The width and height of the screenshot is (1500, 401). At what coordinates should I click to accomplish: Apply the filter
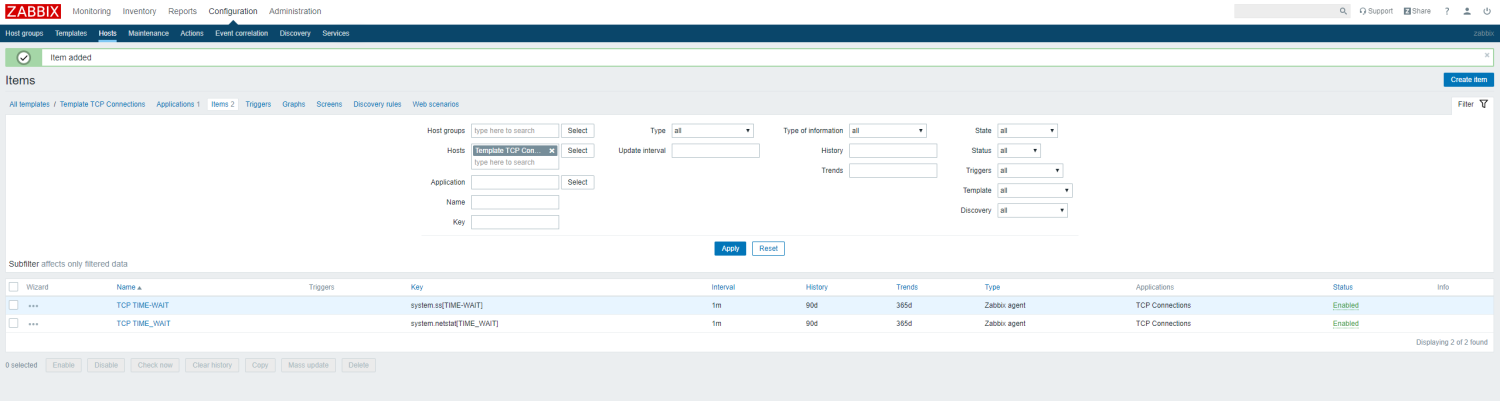tap(730, 249)
